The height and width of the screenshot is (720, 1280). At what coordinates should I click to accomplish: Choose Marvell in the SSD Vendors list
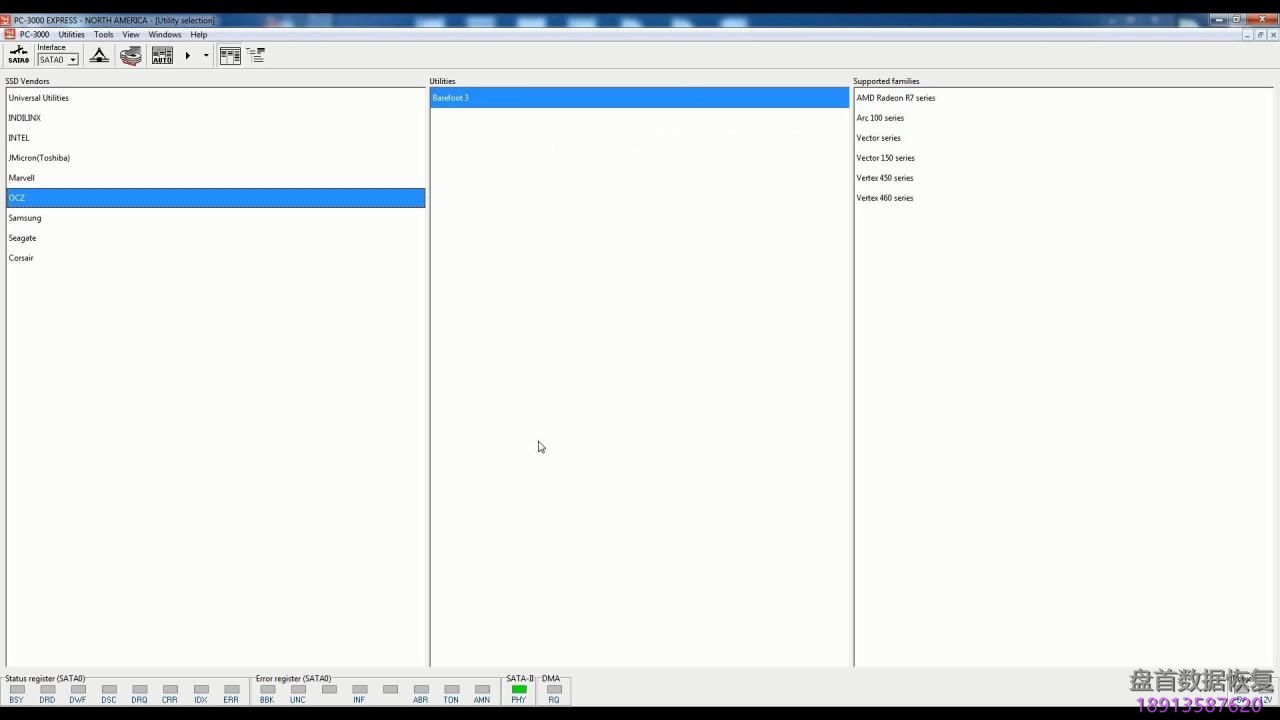pyautogui.click(x=22, y=178)
